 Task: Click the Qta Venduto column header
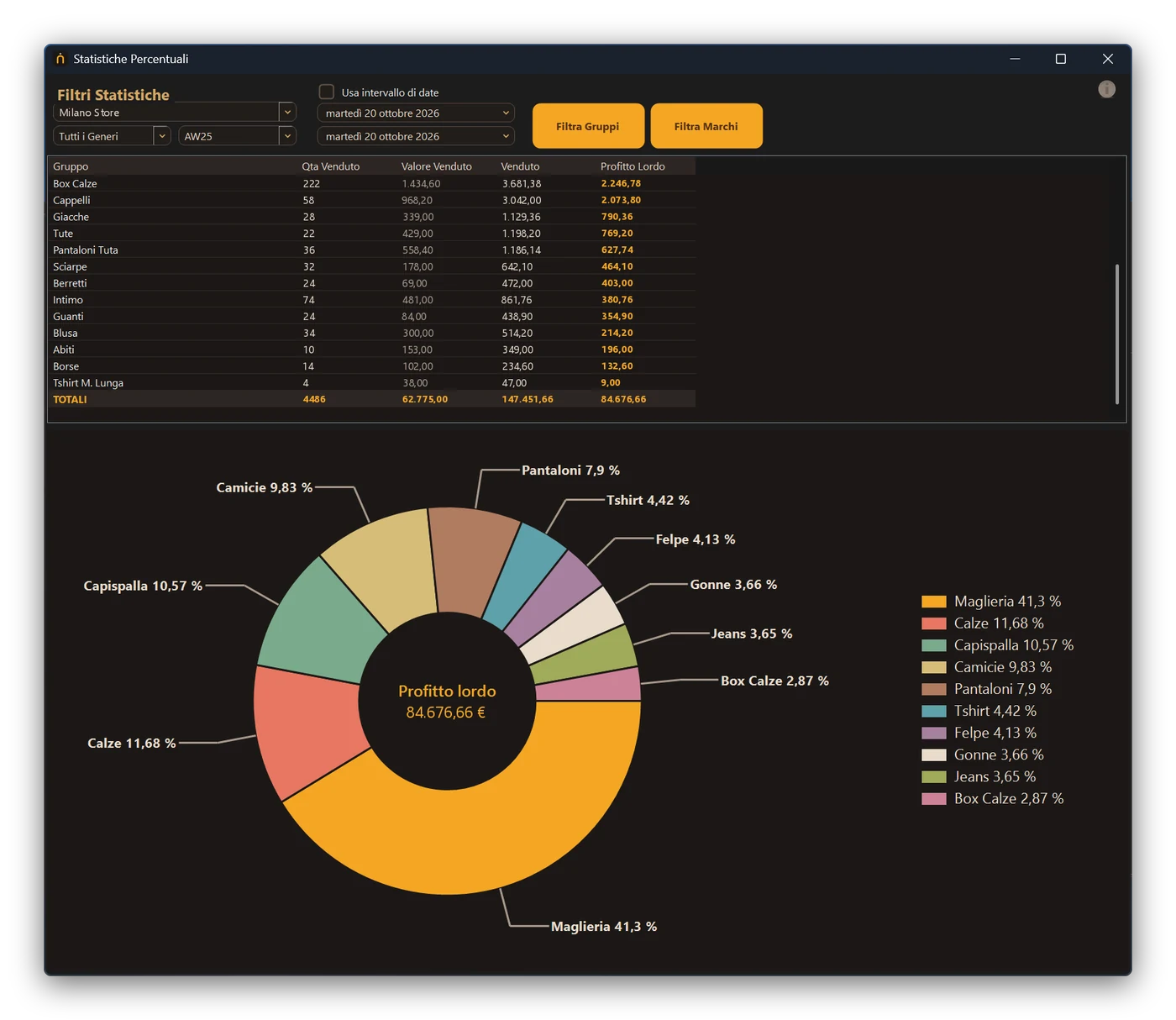point(331,166)
